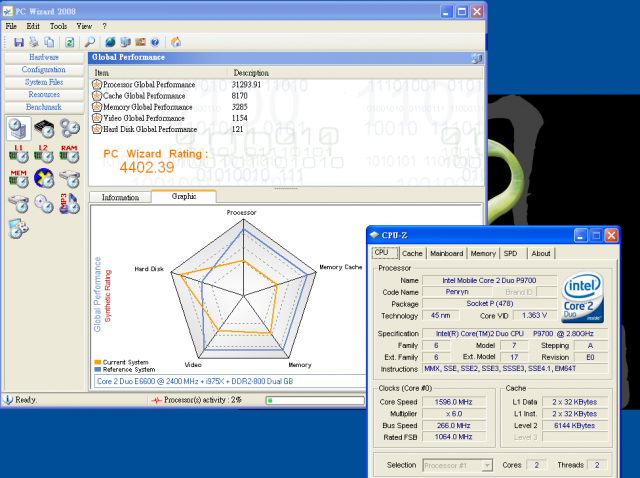Select the drive benchmark icon left of the CD icon
This screenshot has height=478, width=640.
[x=18, y=204]
